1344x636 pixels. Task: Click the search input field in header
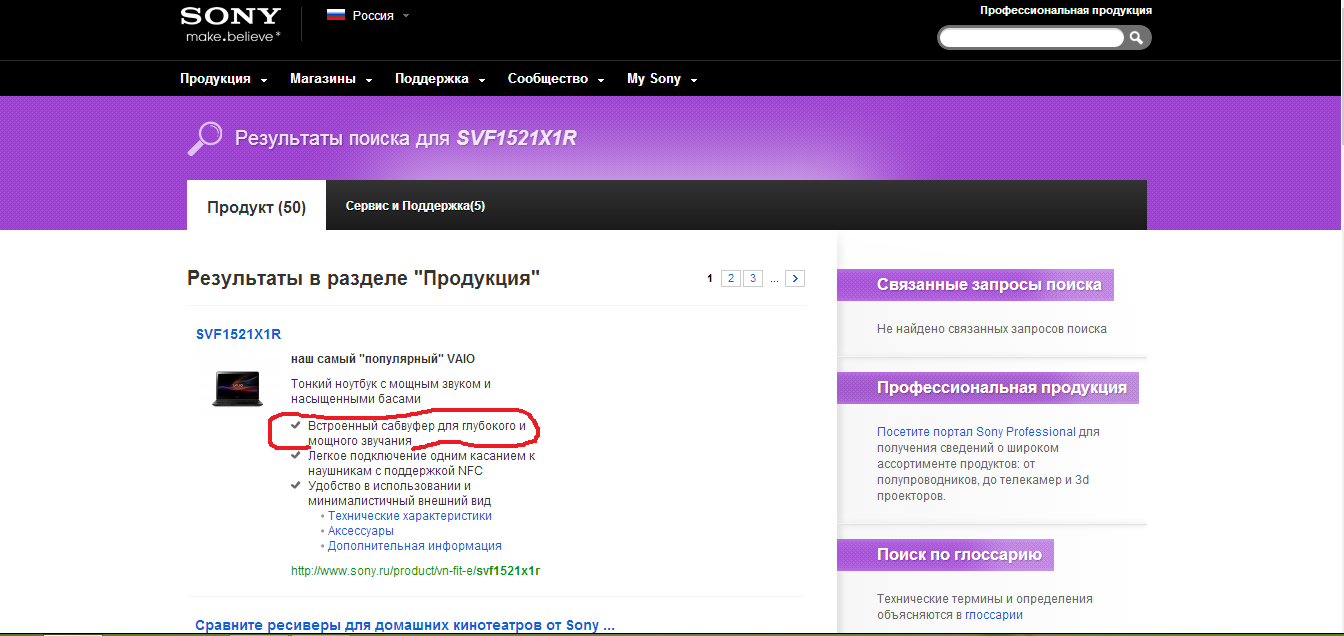[x=1031, y=38]
